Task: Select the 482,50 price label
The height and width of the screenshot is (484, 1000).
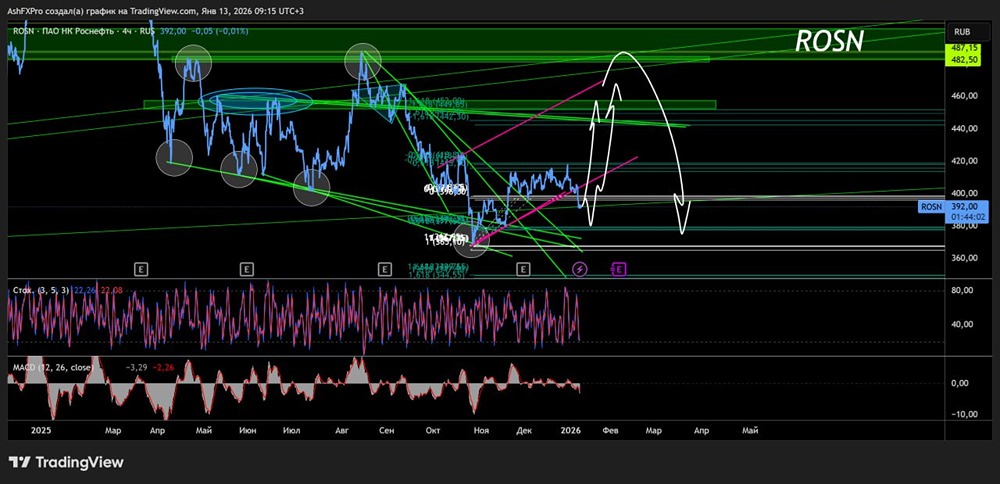Action: point(964,59)
